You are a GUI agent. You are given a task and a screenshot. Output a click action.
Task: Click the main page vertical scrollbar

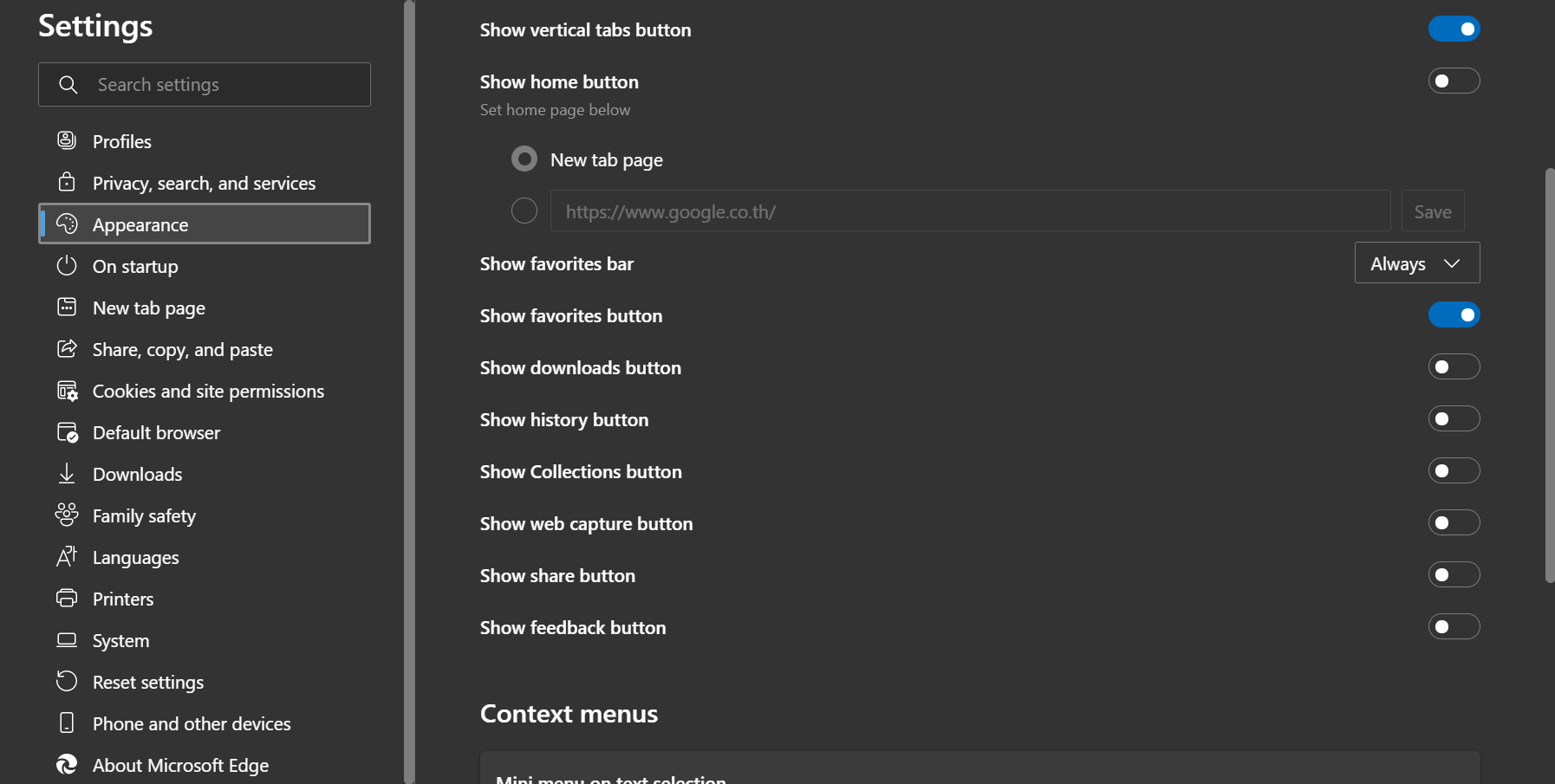pyautogui.click(x=1550, y=375)
